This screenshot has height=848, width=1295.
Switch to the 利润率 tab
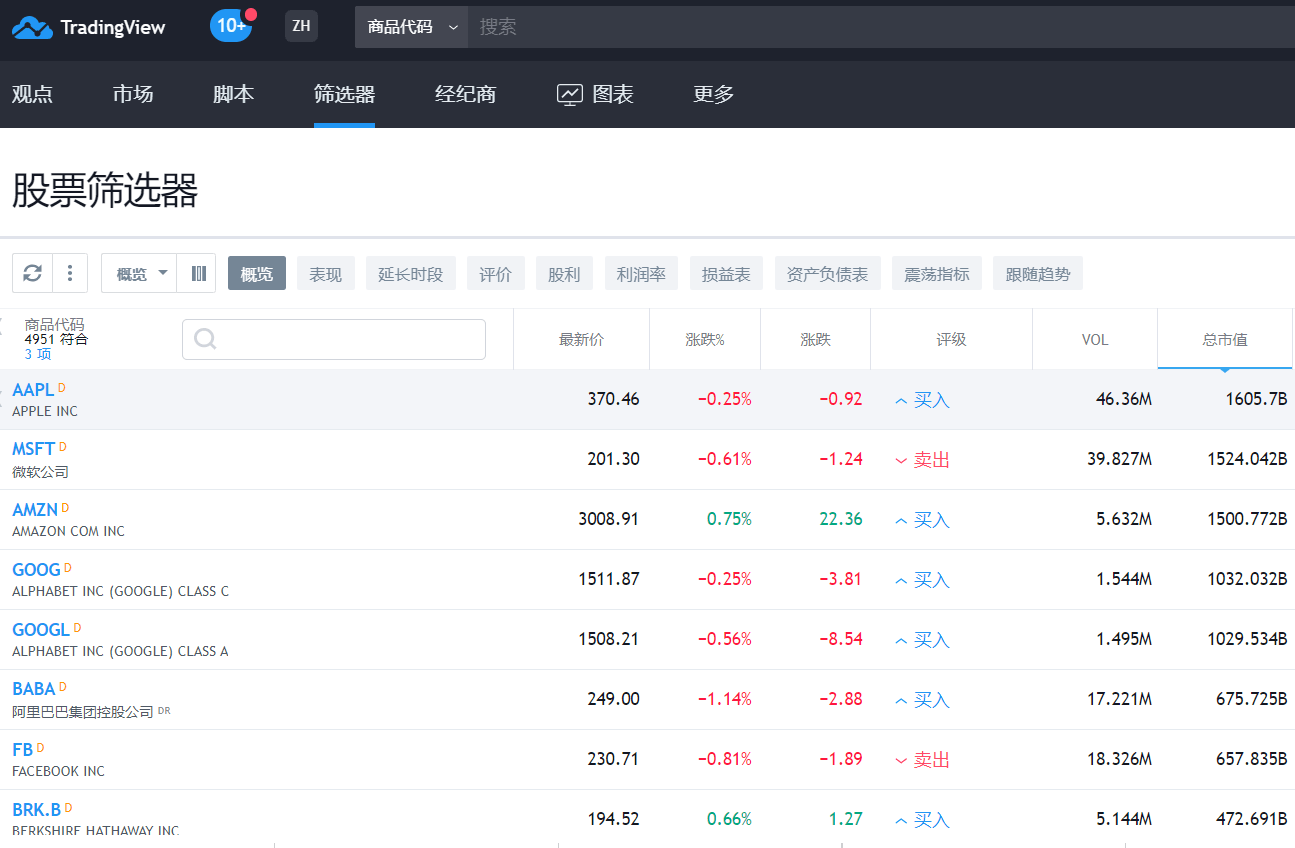pyautogui.click(x=642, y=273)
